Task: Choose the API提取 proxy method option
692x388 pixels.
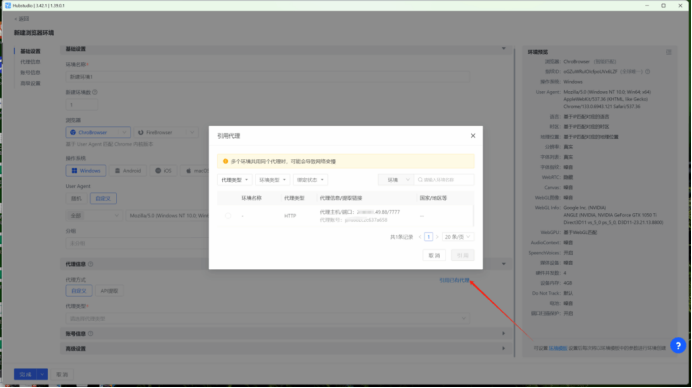Action: pos(109,291)
